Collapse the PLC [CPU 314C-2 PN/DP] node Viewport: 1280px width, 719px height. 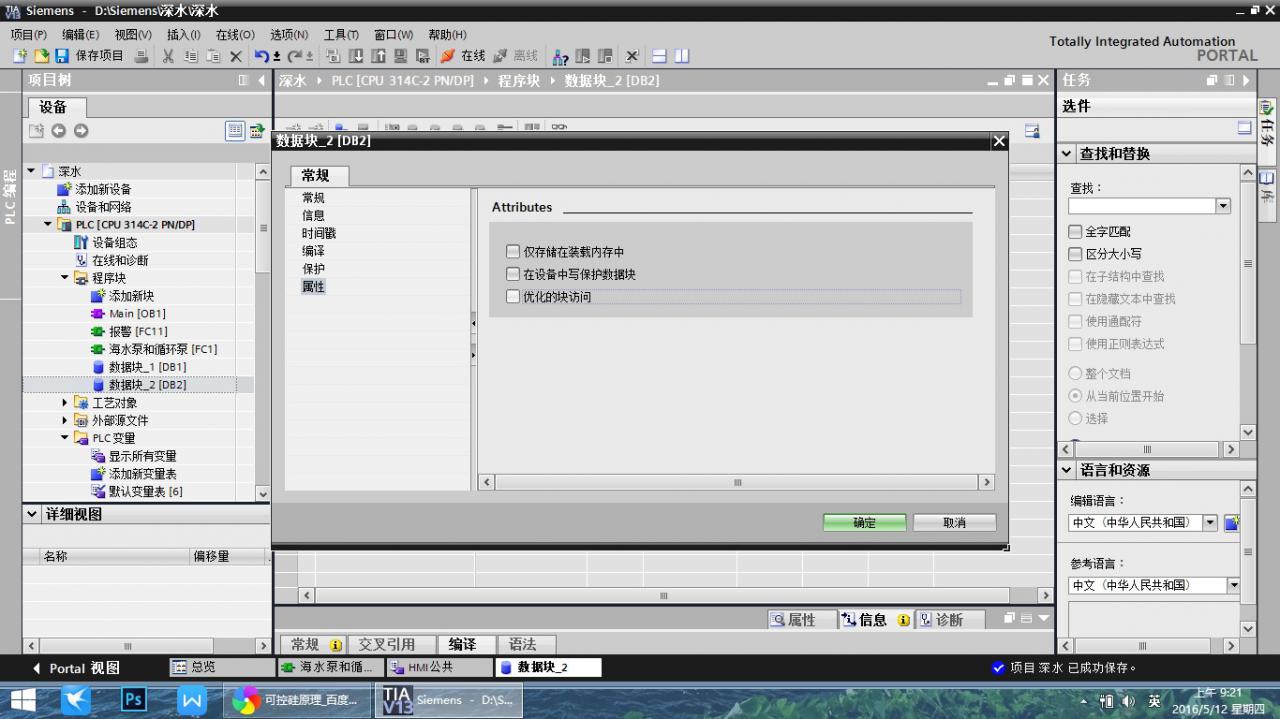[x=48, y=225]
